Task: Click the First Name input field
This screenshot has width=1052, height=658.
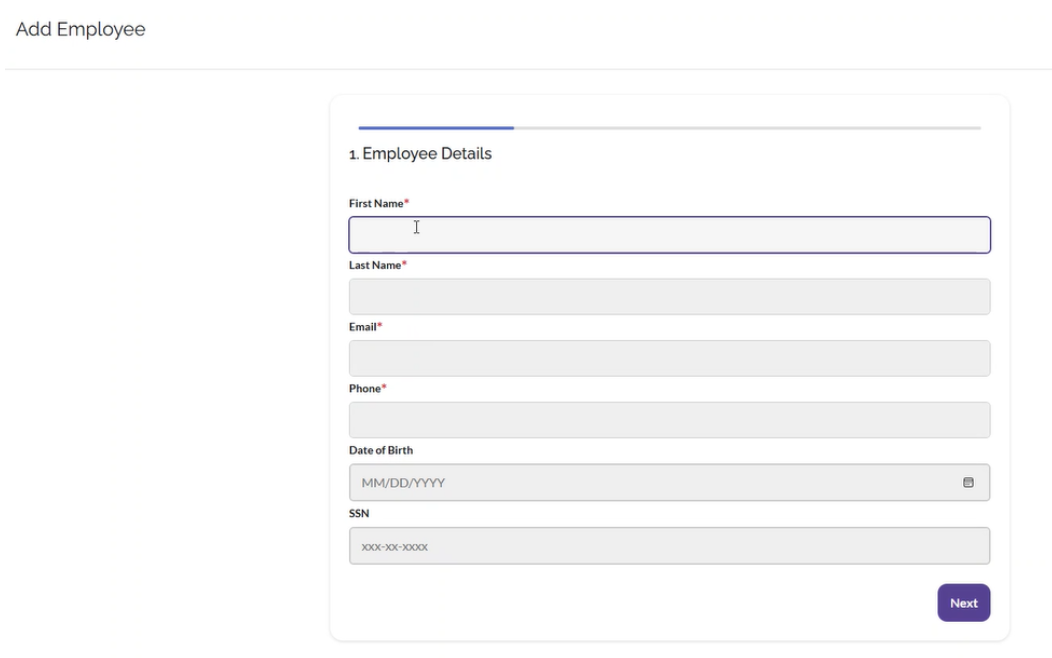Action: 669,235
